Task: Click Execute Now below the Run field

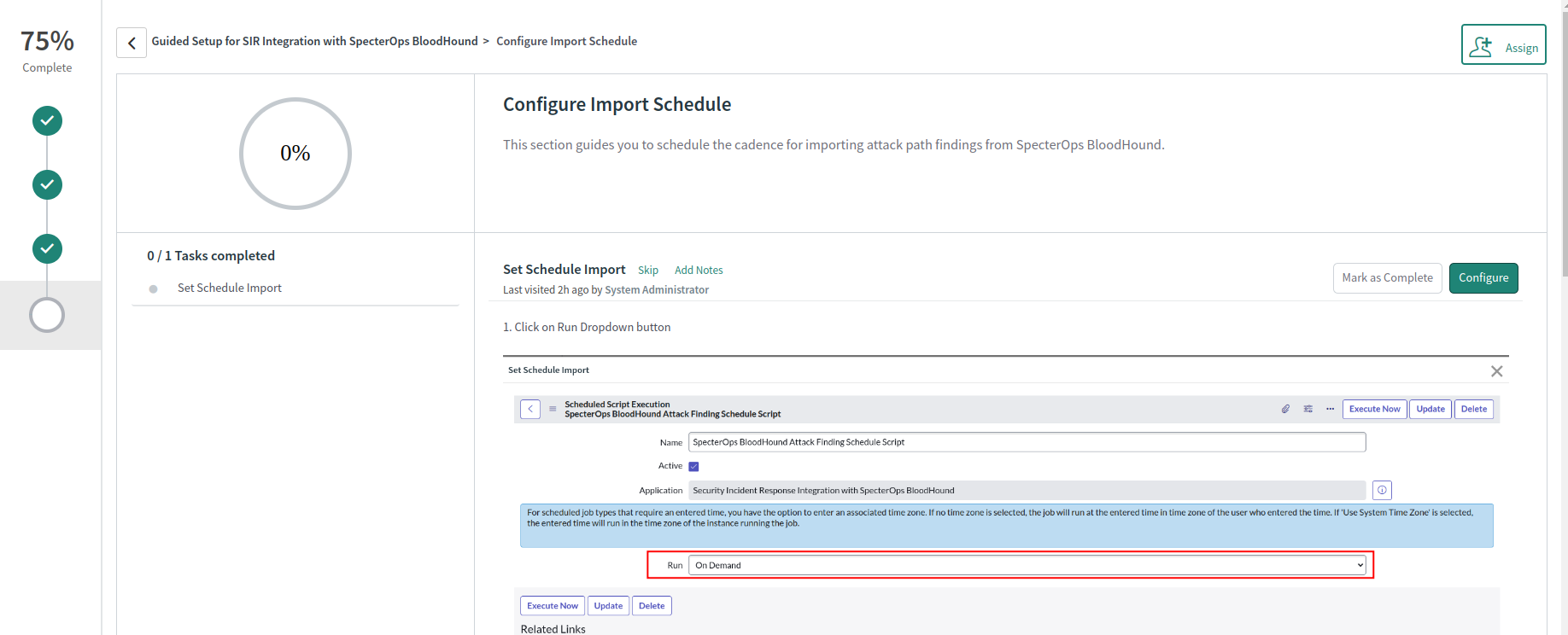Action: pos(553,606)
